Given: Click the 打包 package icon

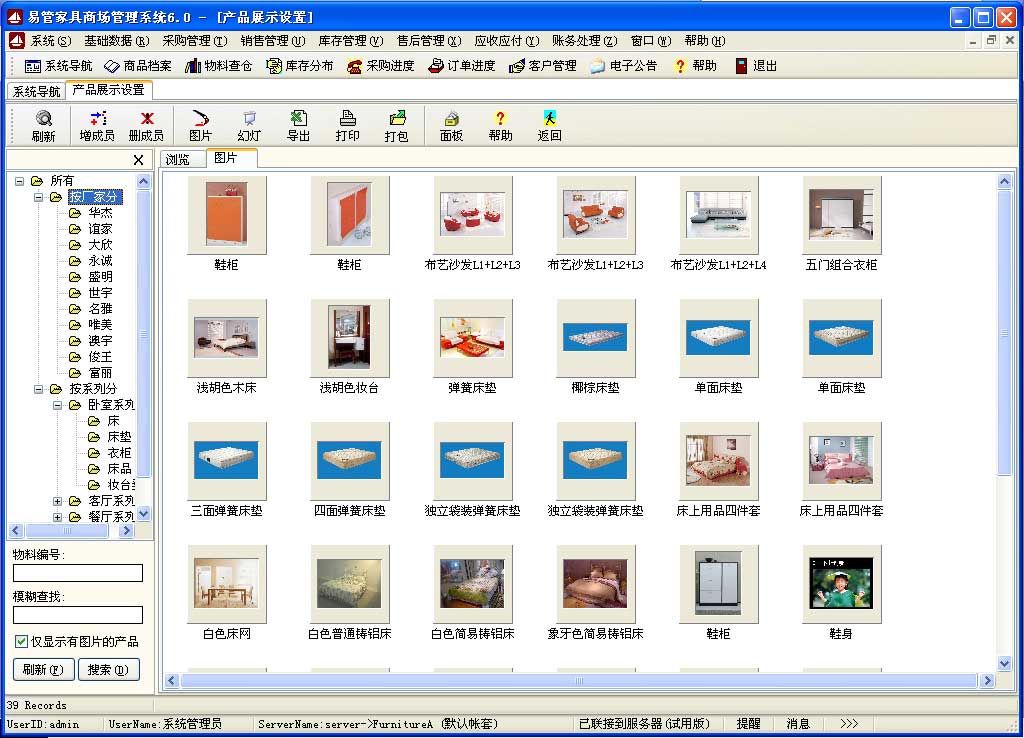Looking at the screenshot, I should point(396,125).
